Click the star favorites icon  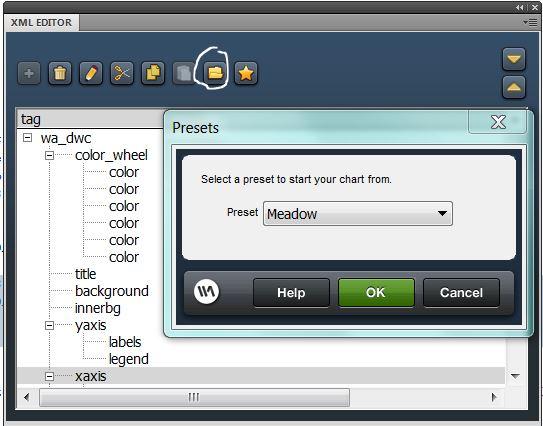(246, 73)
